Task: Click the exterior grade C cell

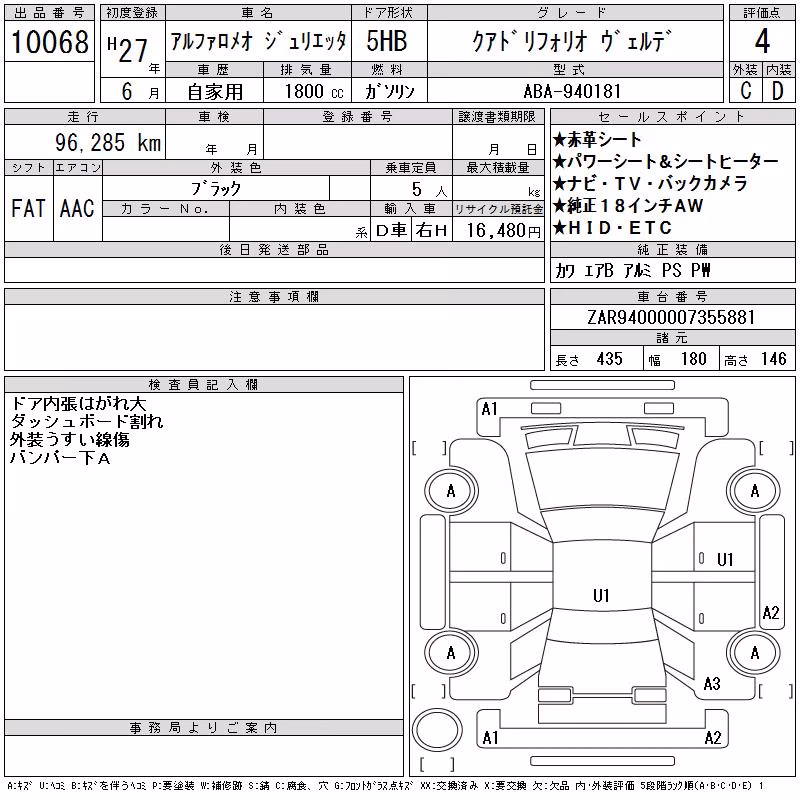Action: click(746, 90)
